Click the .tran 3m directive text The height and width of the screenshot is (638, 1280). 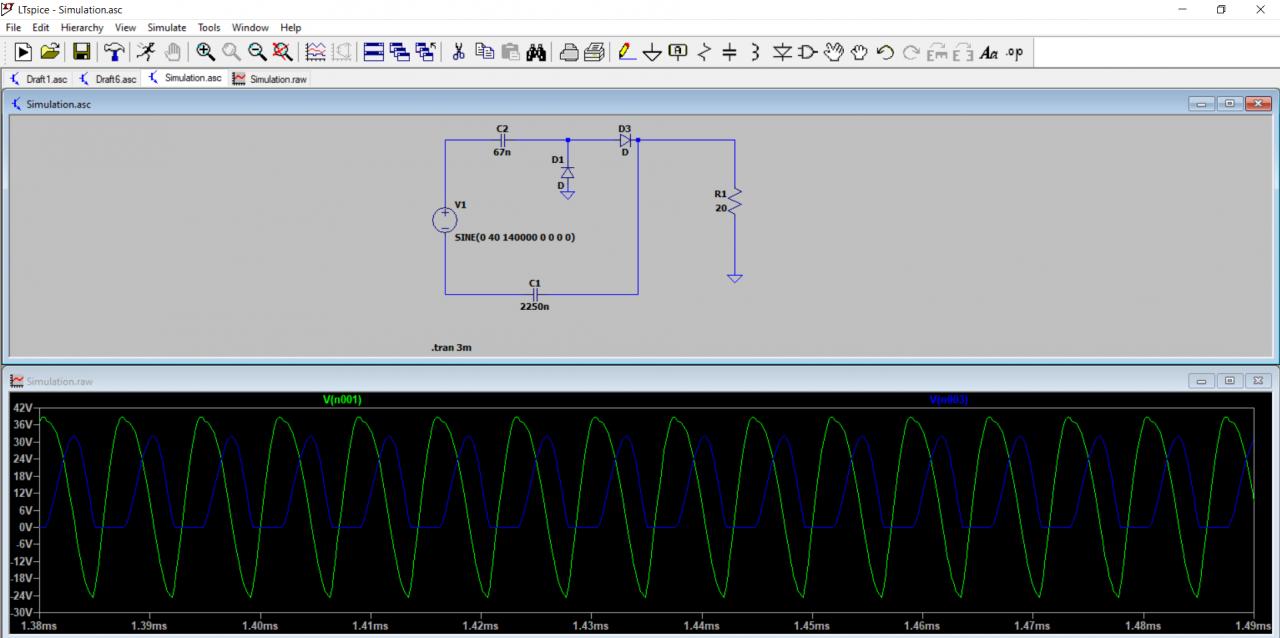click(451, 348)
